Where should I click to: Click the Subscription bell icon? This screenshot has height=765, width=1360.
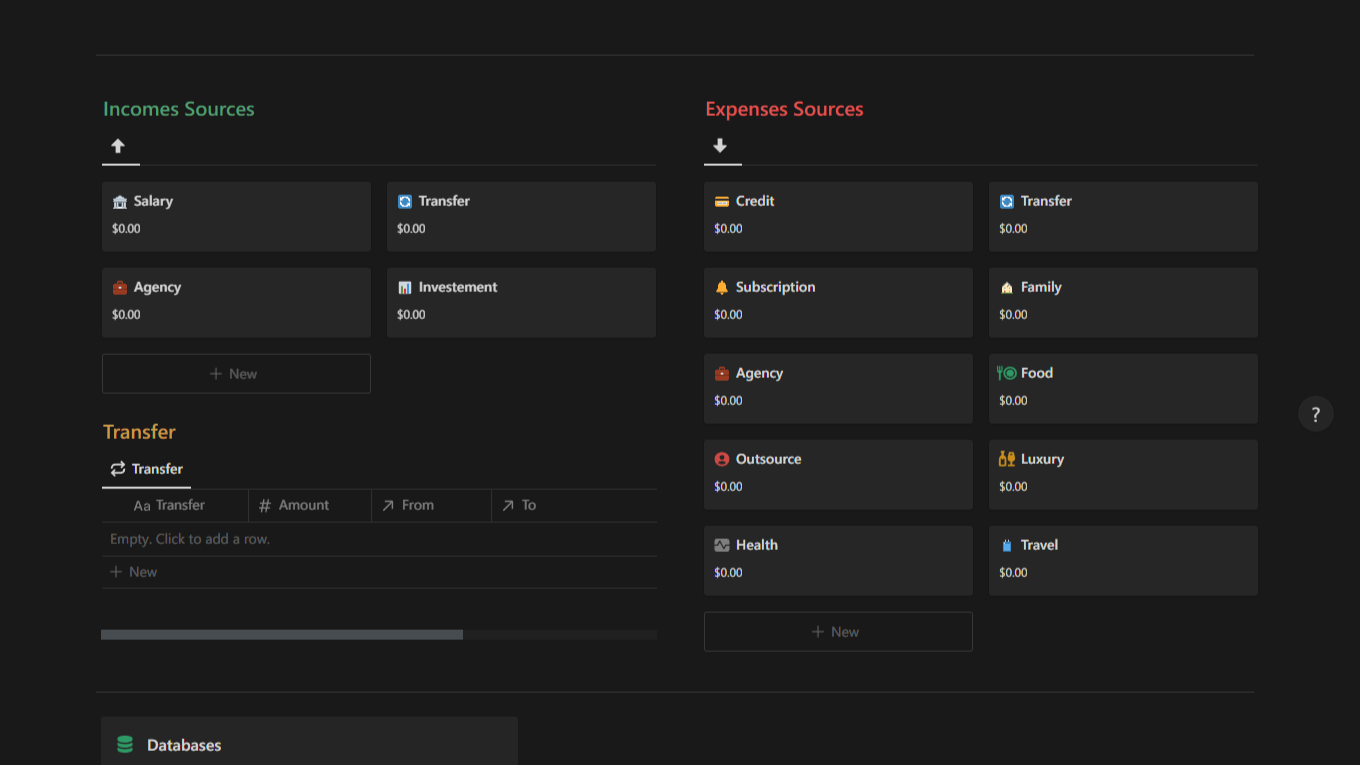point(722,288)
